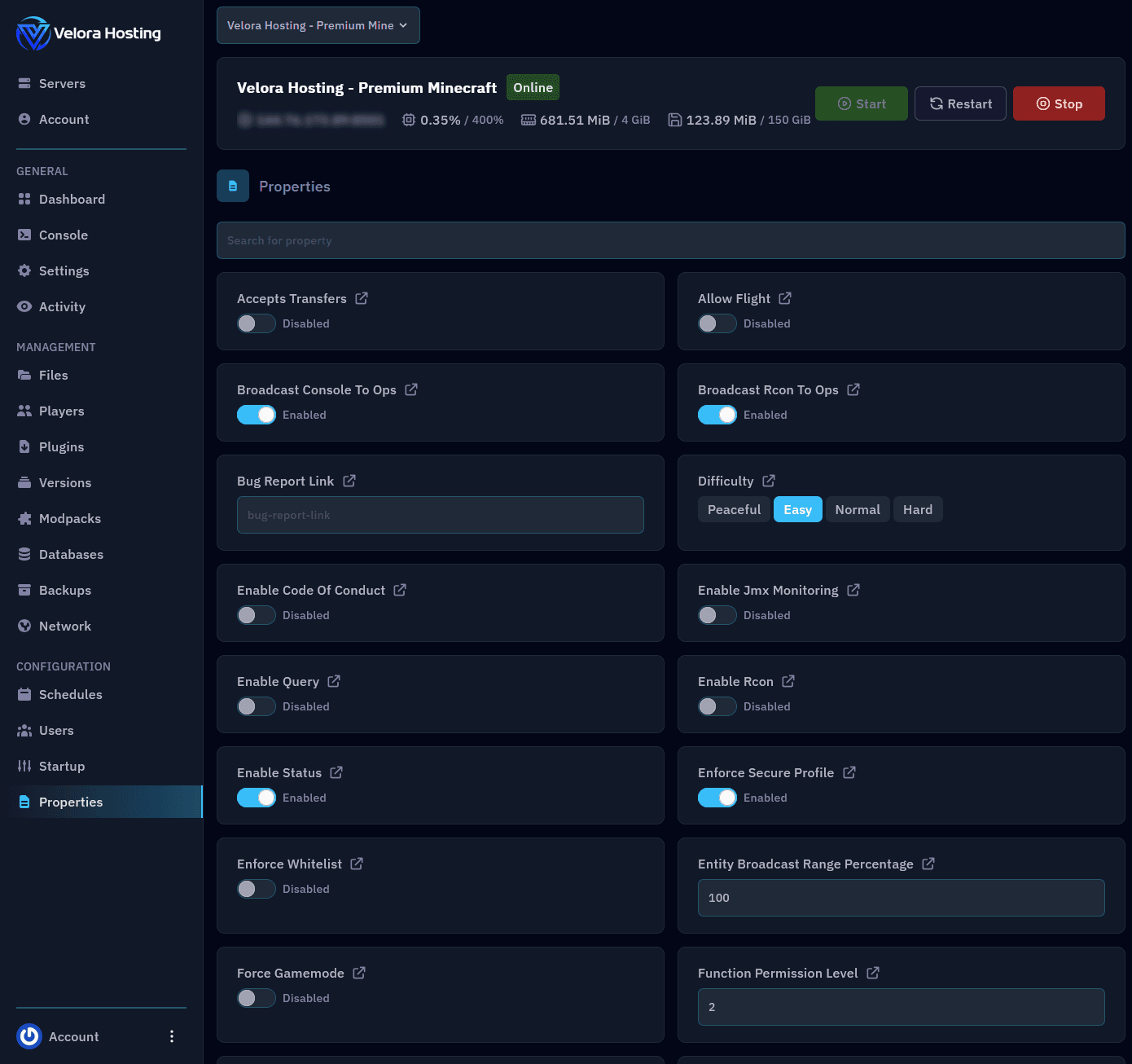The height and width of the screenshot is (1064, 1132).
Task: Open external link icon for Function Permission Level
Action: tap(872, 973)
